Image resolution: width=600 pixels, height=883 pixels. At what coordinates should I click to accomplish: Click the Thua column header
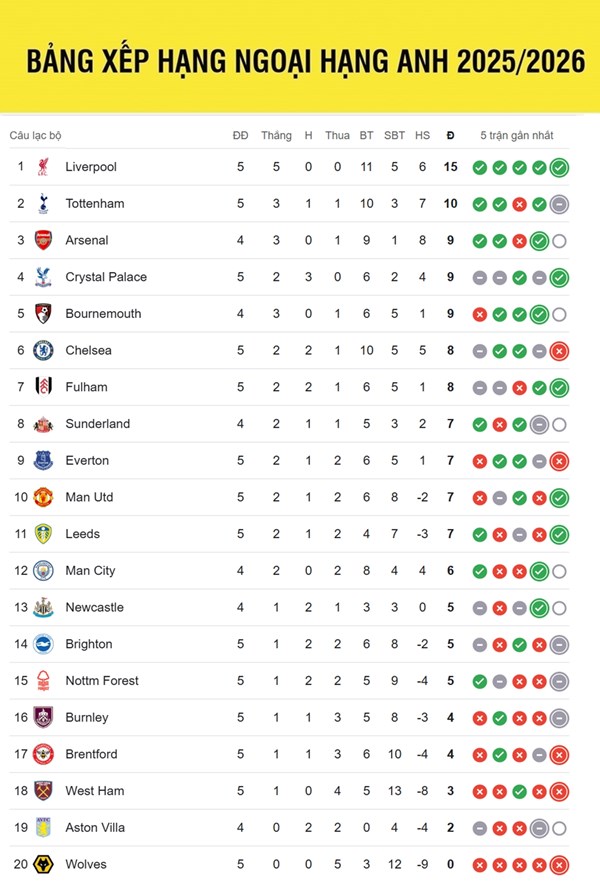click(x=337, y=135)
